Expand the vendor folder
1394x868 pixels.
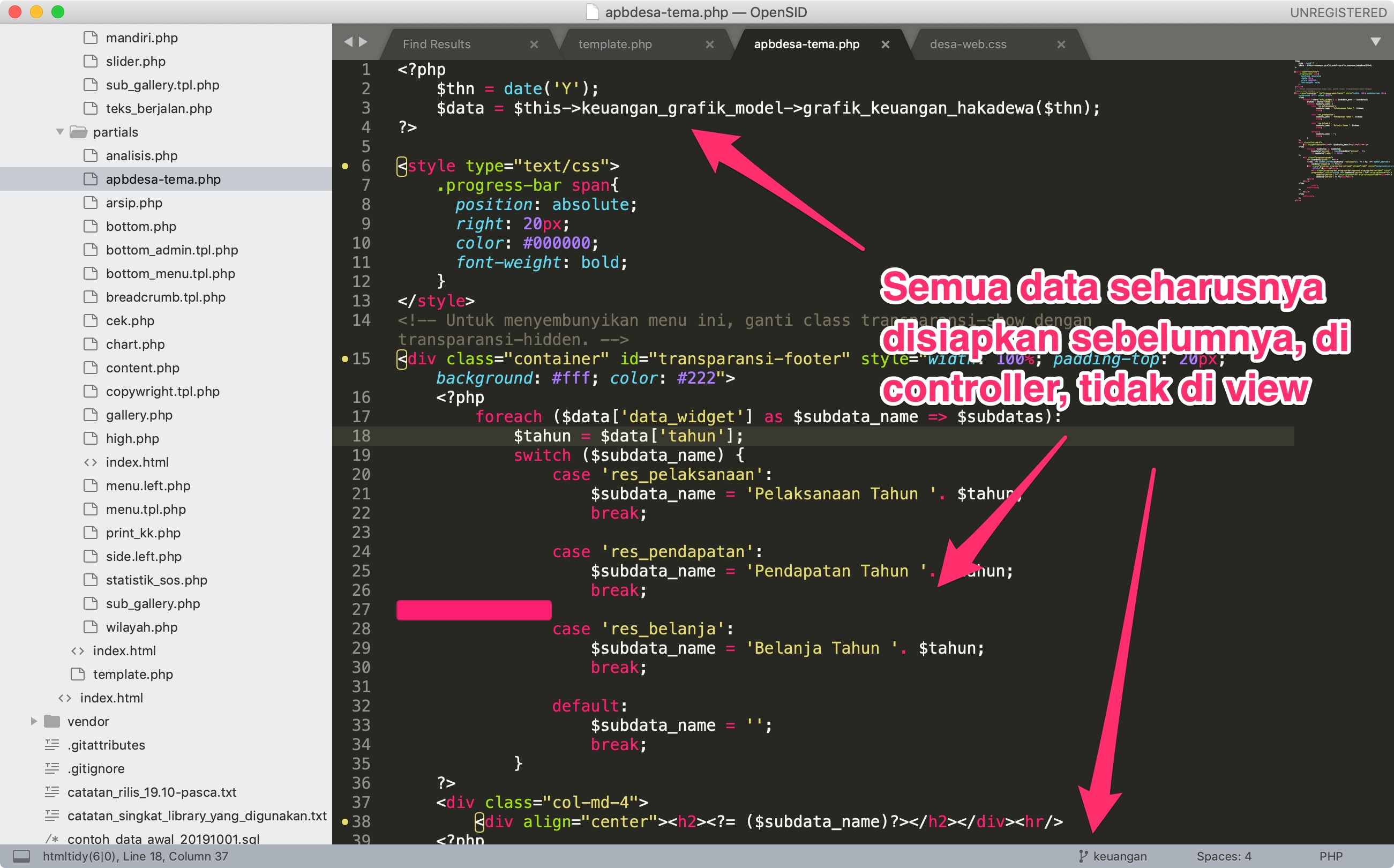tap(33, 722)
